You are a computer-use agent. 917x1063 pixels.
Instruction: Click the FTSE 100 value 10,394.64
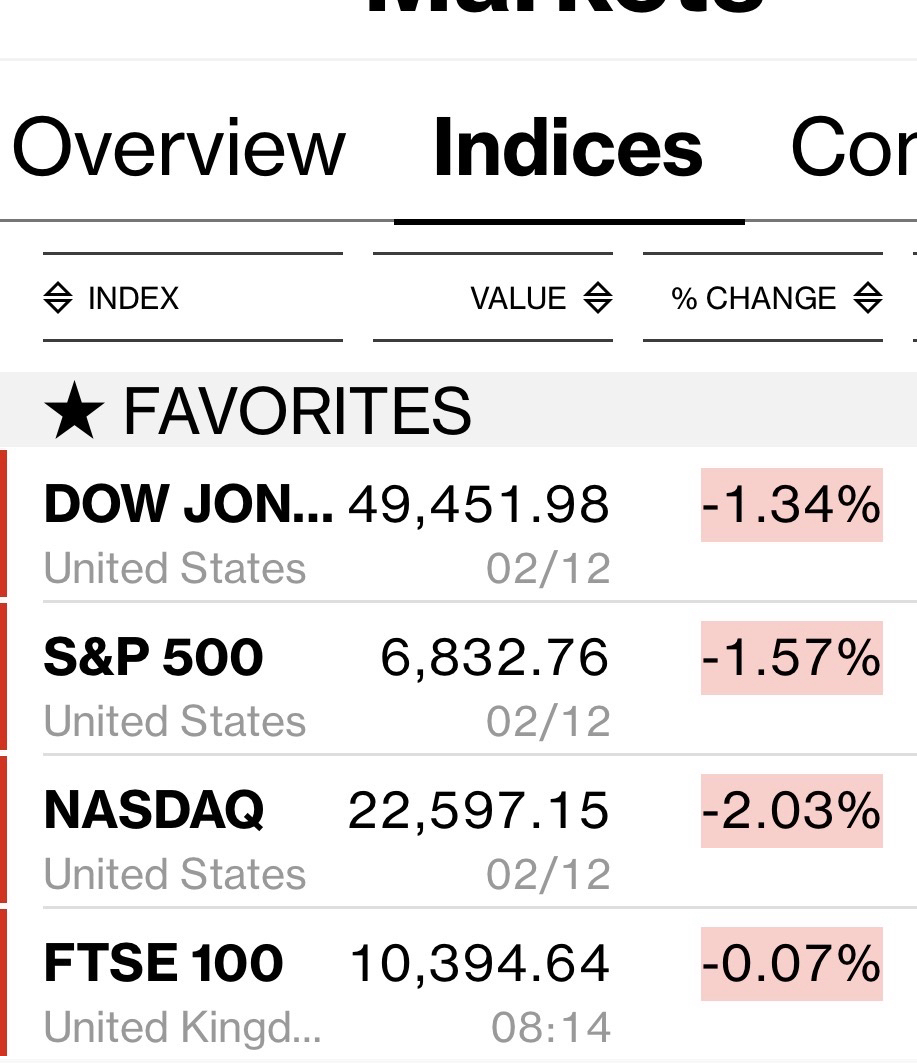[x=479, y=963]
